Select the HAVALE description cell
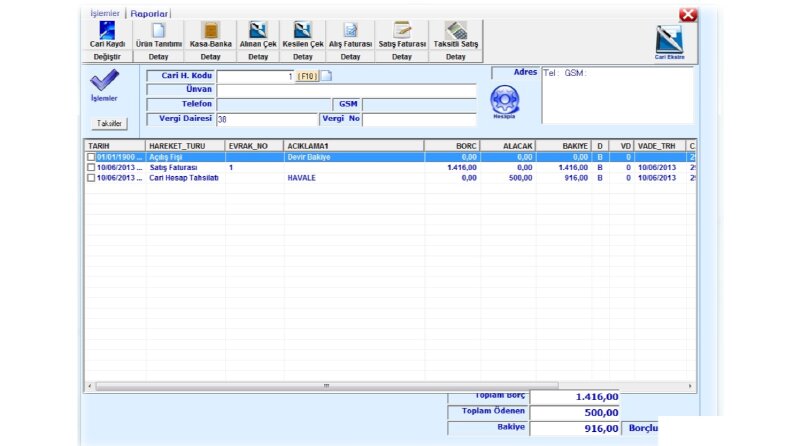The width and height of the screenshot is (793, 446). pos(354,178)
